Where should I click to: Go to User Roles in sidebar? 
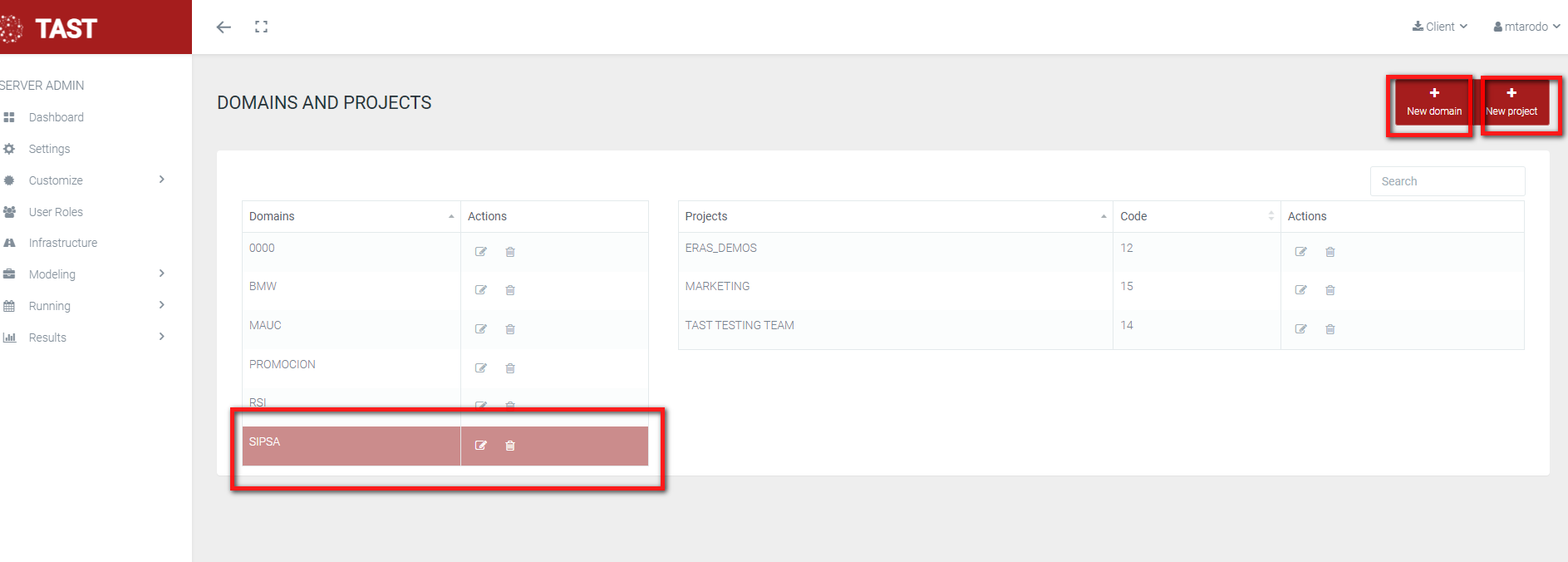point(56,212)
